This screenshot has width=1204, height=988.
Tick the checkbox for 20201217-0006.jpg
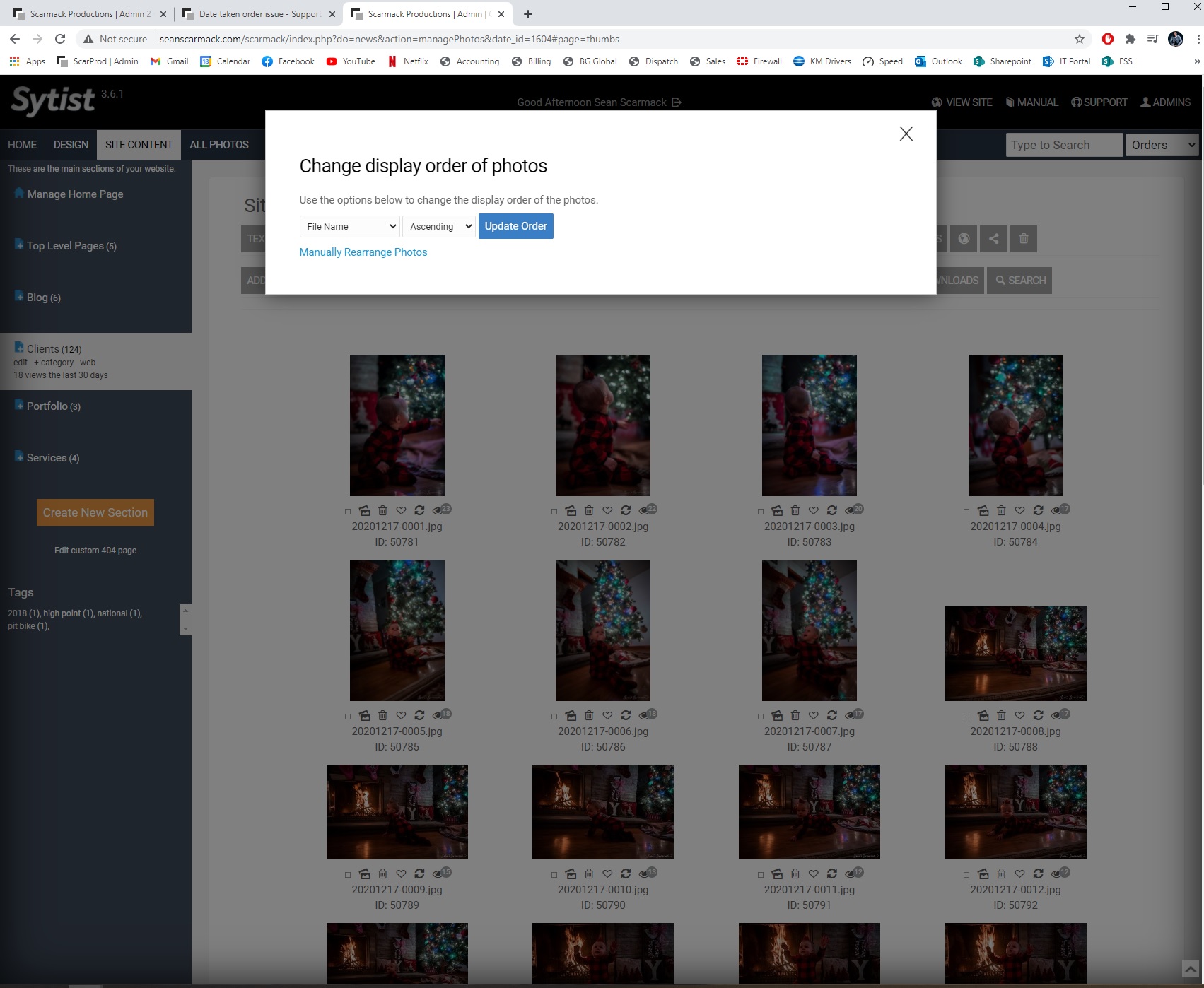[554, 716]
